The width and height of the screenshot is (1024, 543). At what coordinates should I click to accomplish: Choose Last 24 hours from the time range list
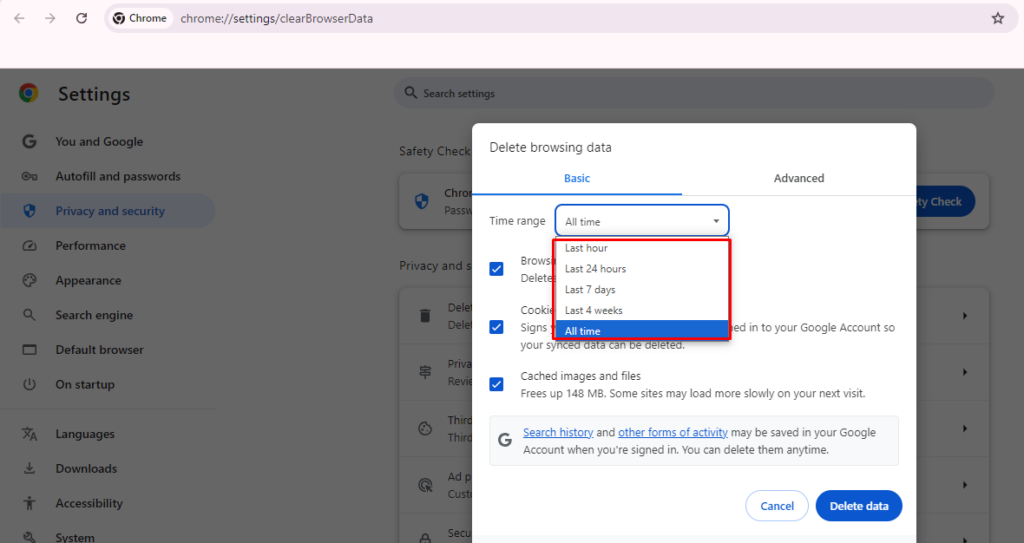click(x=641, y=269)
